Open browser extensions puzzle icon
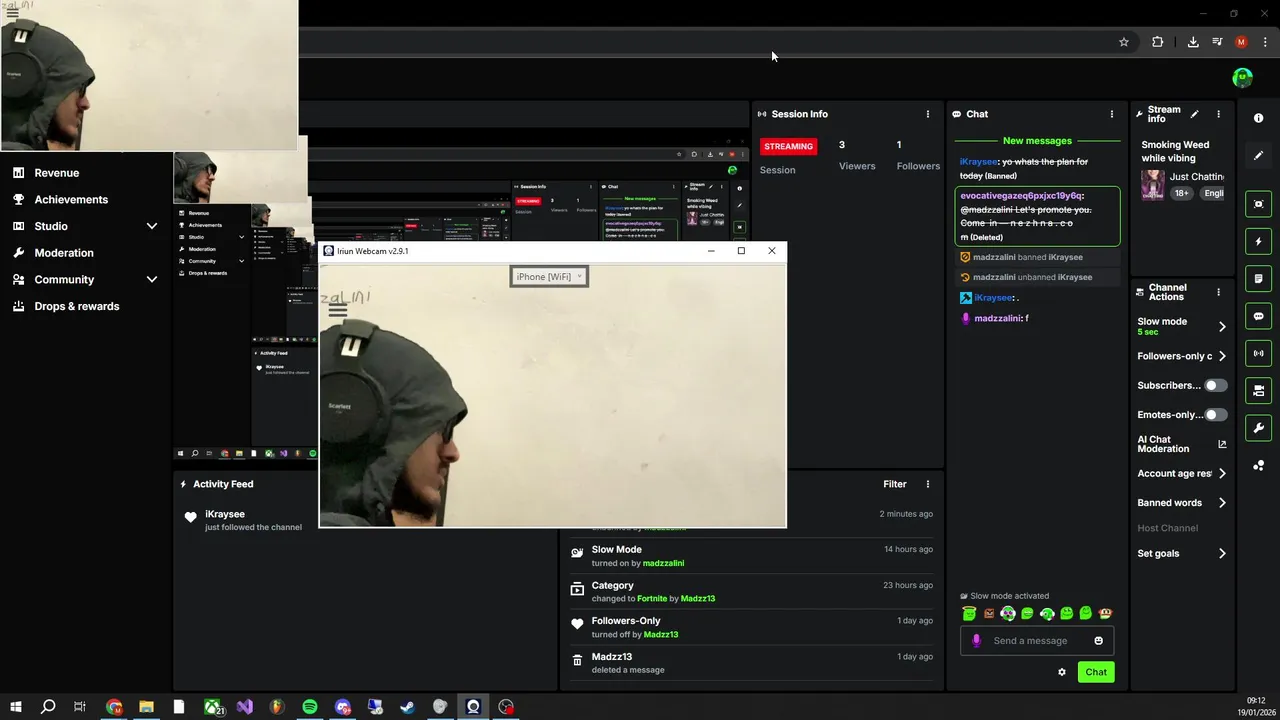 tap(1157, 42)
